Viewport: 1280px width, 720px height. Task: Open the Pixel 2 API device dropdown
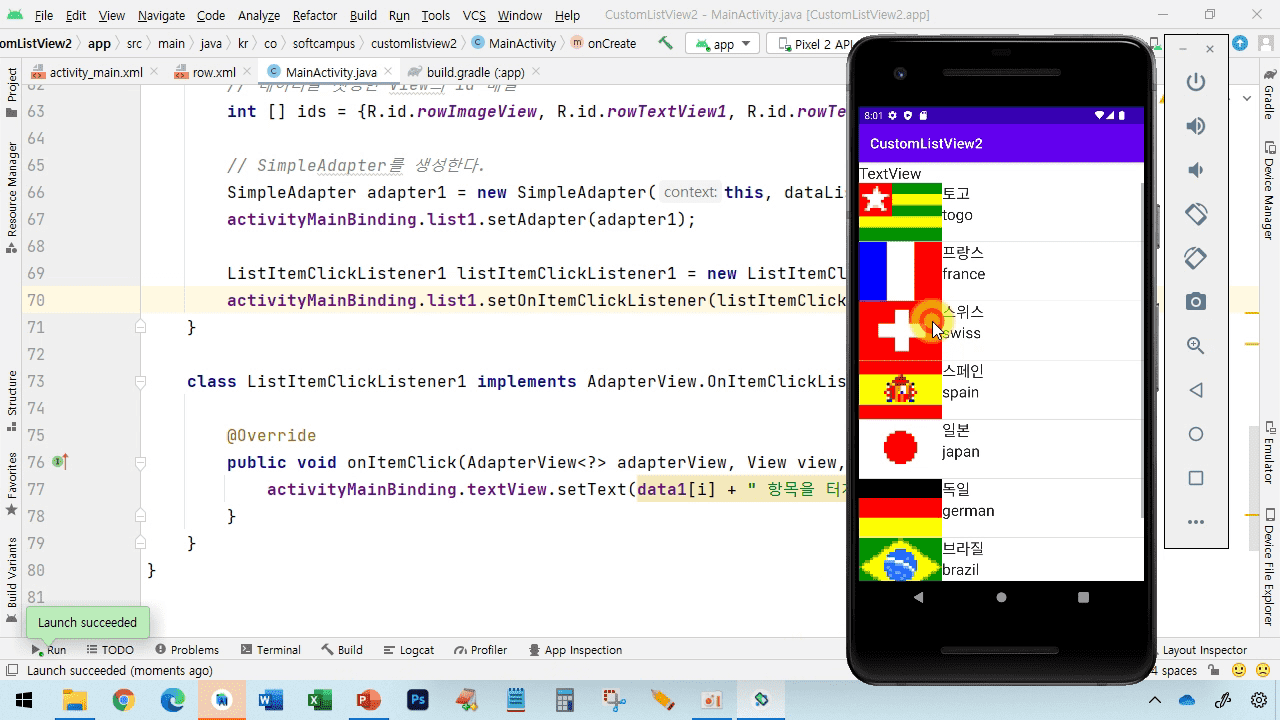(x=812, y=44)
